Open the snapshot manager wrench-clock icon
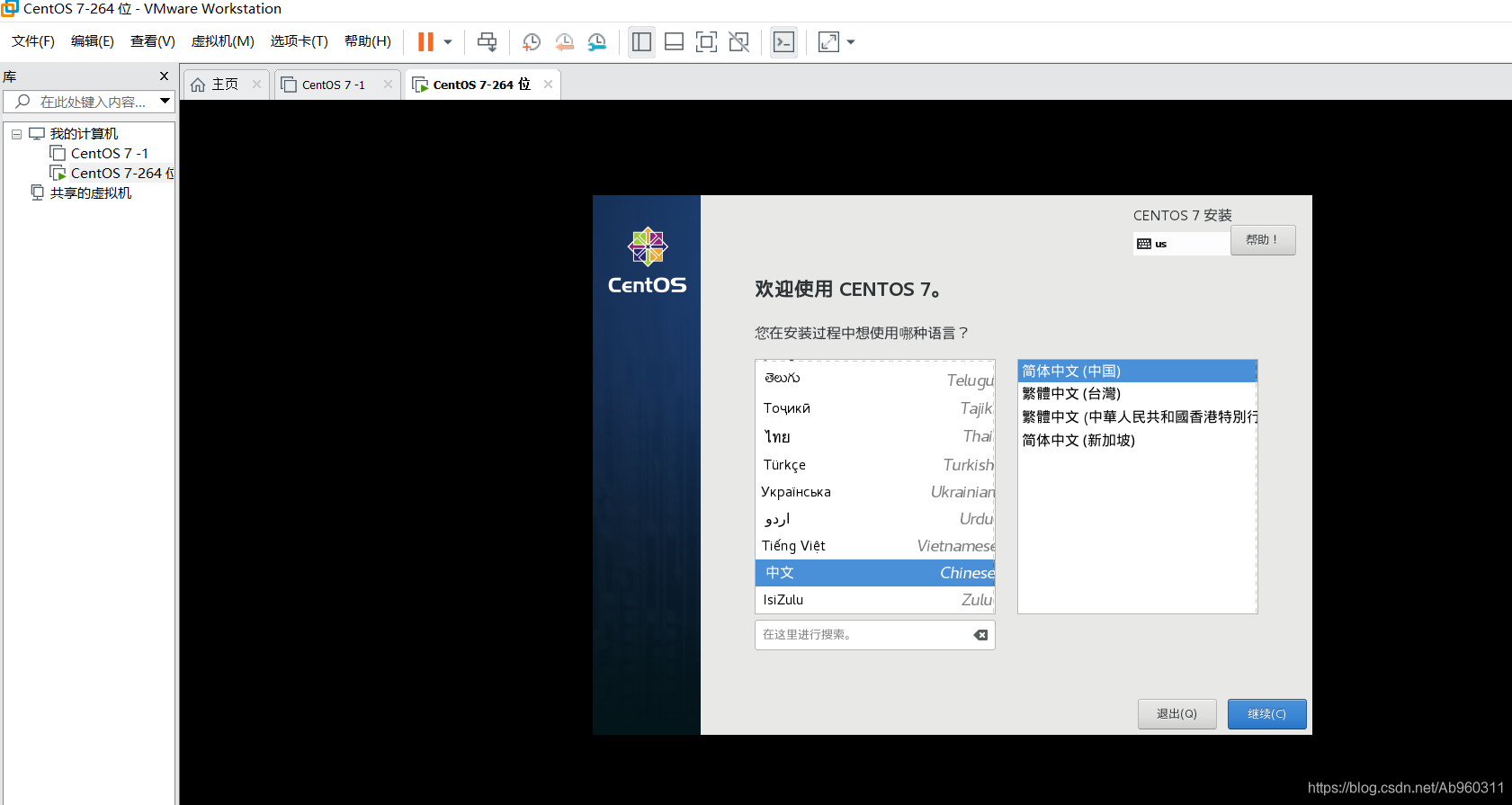The height and width of the screenshot is (805, 1512). [597, 41]
